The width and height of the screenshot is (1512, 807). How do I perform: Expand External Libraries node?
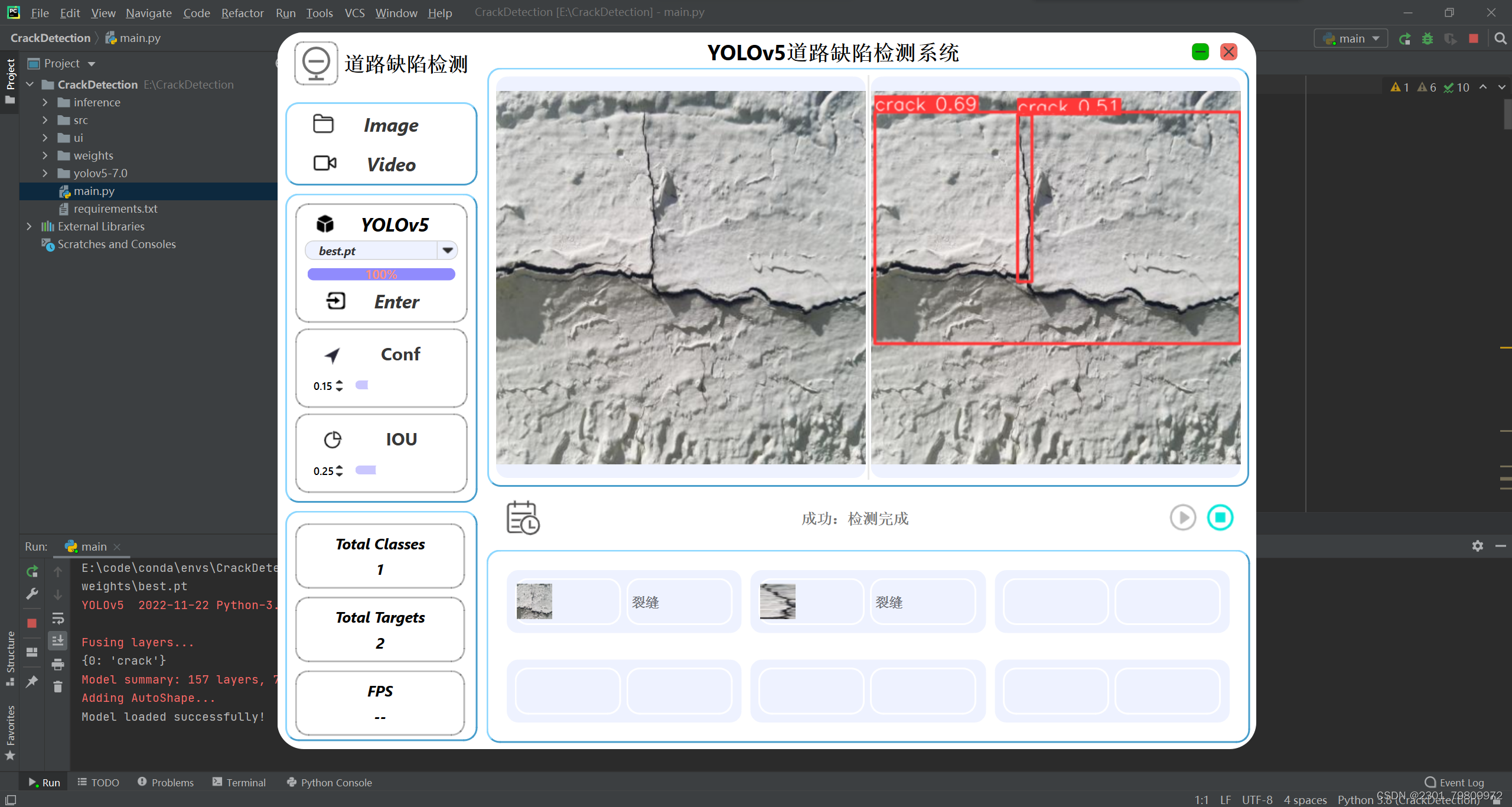coord(29,226)
